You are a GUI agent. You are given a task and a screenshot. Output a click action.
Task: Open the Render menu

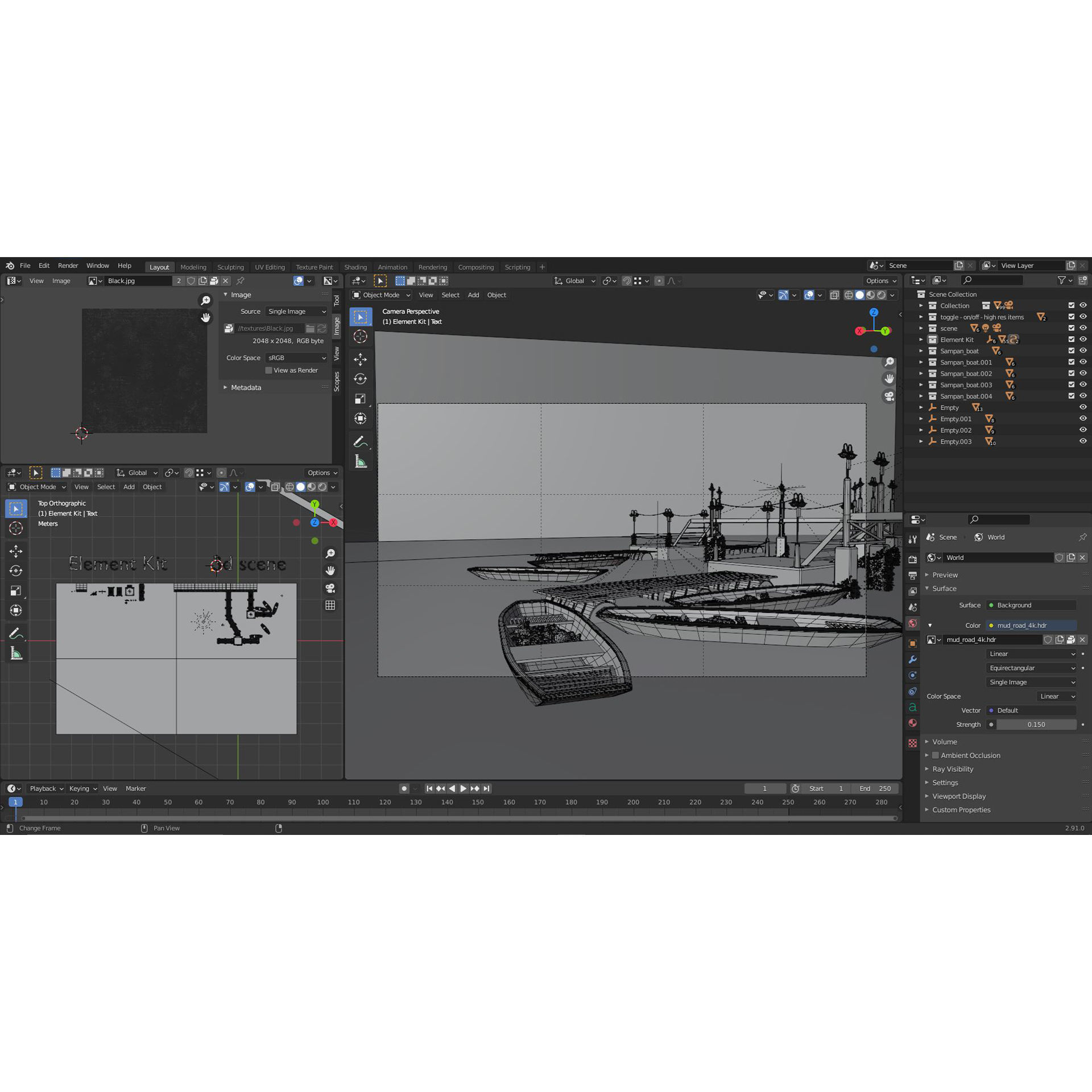68,266
